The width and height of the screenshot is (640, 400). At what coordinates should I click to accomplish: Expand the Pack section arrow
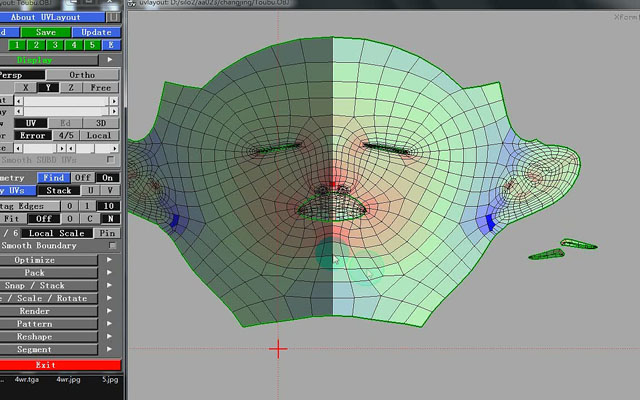pyautogui.click(x=109, y=272)
